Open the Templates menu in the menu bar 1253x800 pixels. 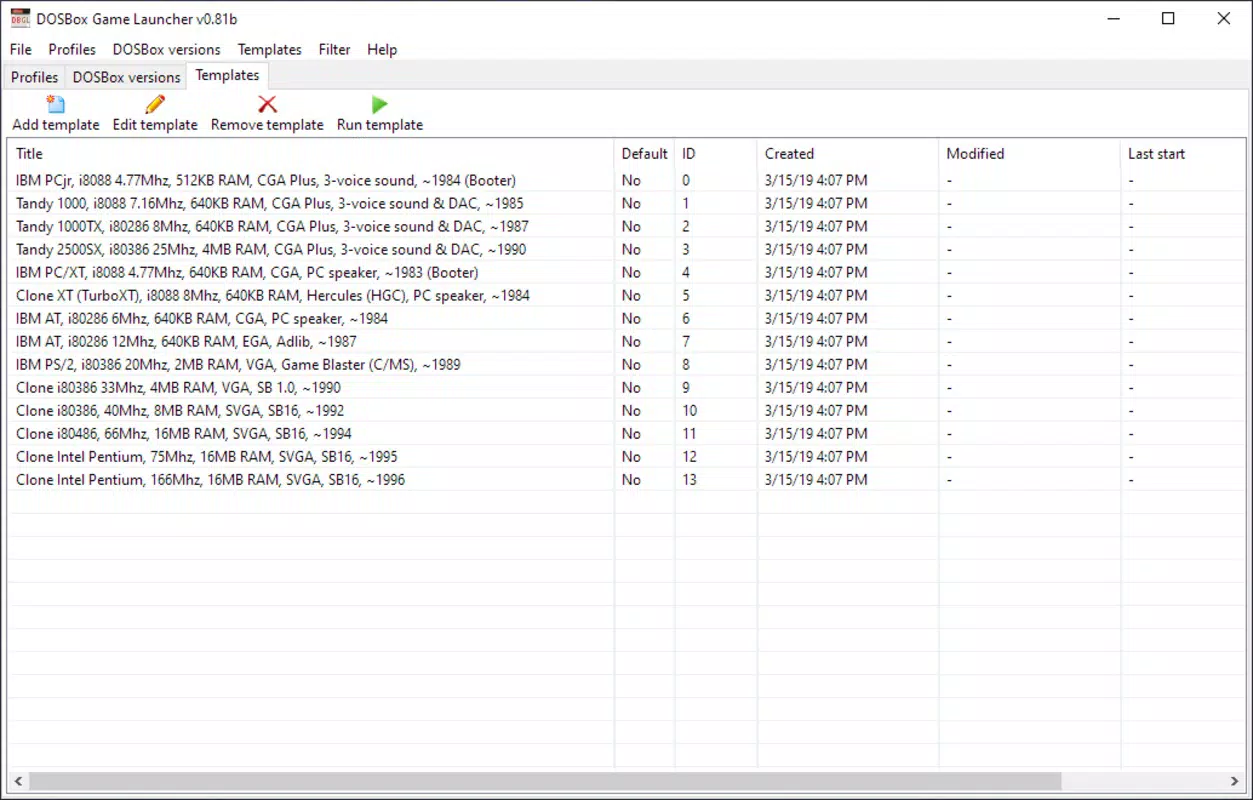click(x=269, y=49)
